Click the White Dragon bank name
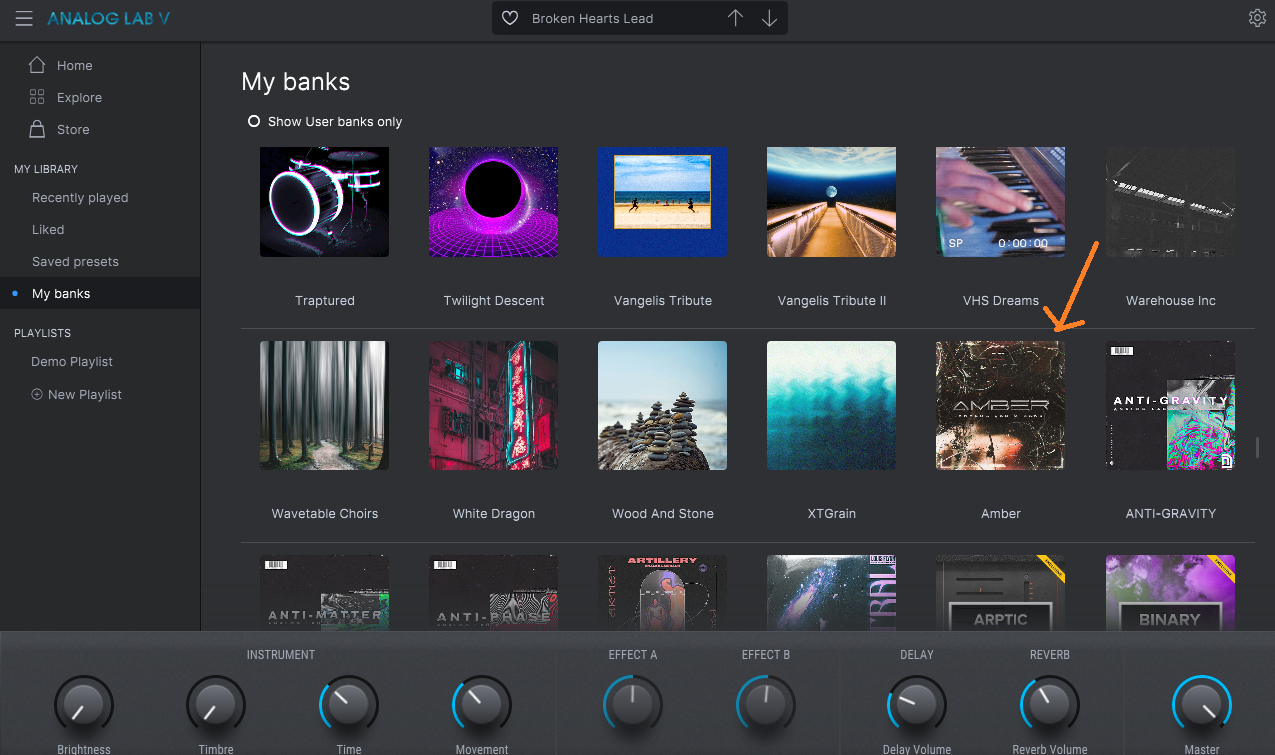 [x=494, y=513]
